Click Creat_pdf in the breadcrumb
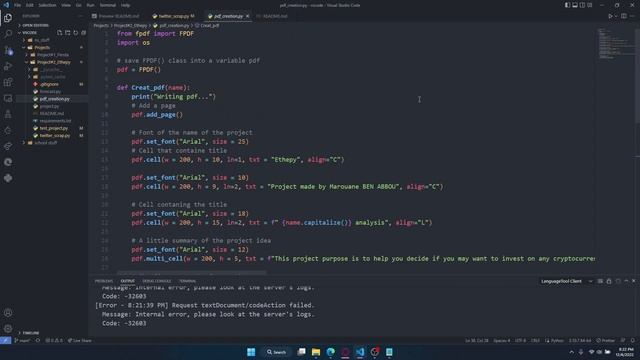Viewport: 640px width, 360px height. pyautogui.click(x=210, y=26)
